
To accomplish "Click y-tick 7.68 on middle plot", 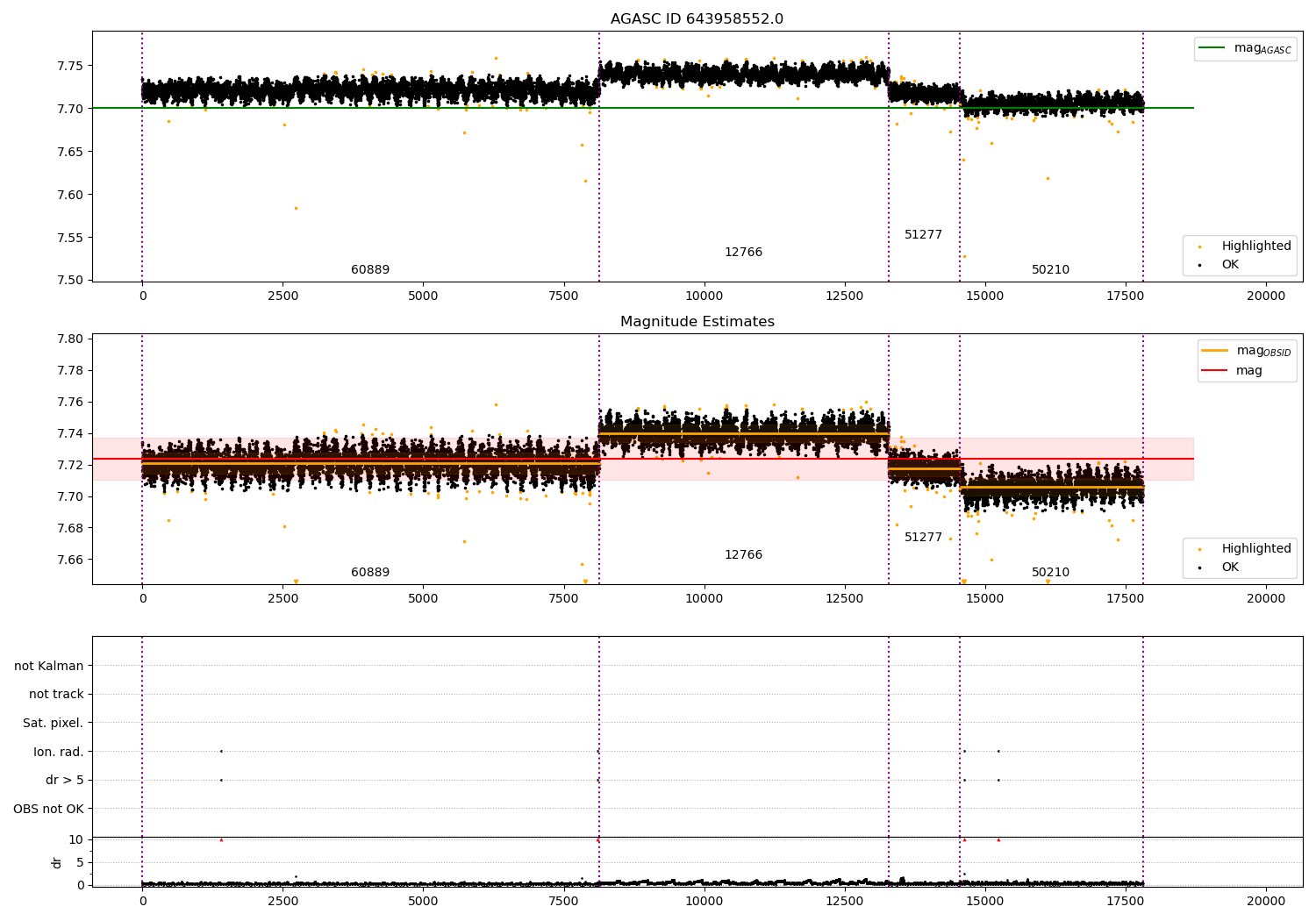I will 70,528.
